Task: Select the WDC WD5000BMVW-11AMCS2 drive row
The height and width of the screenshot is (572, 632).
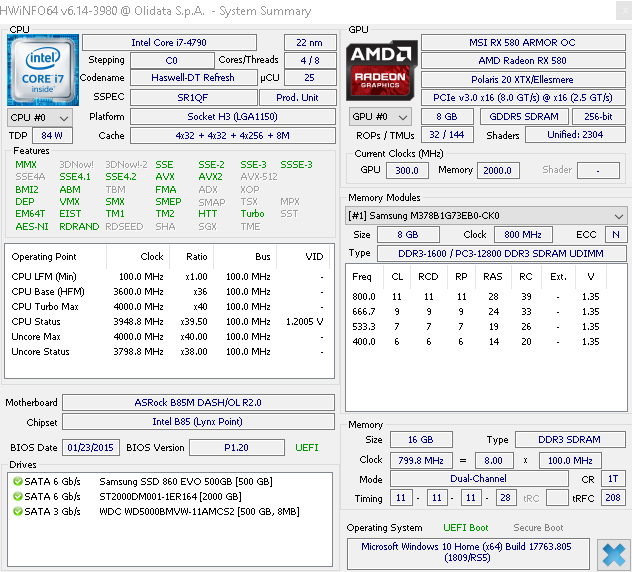Action: [x=170, y=511]
